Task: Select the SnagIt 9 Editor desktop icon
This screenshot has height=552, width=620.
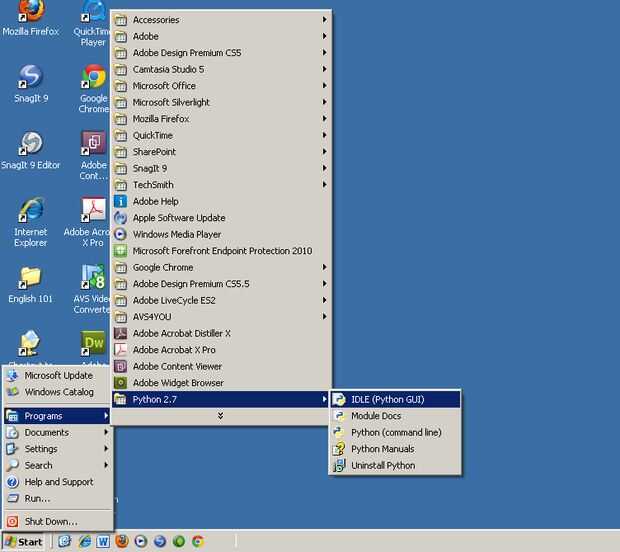Action: click(x=31, y=151)
